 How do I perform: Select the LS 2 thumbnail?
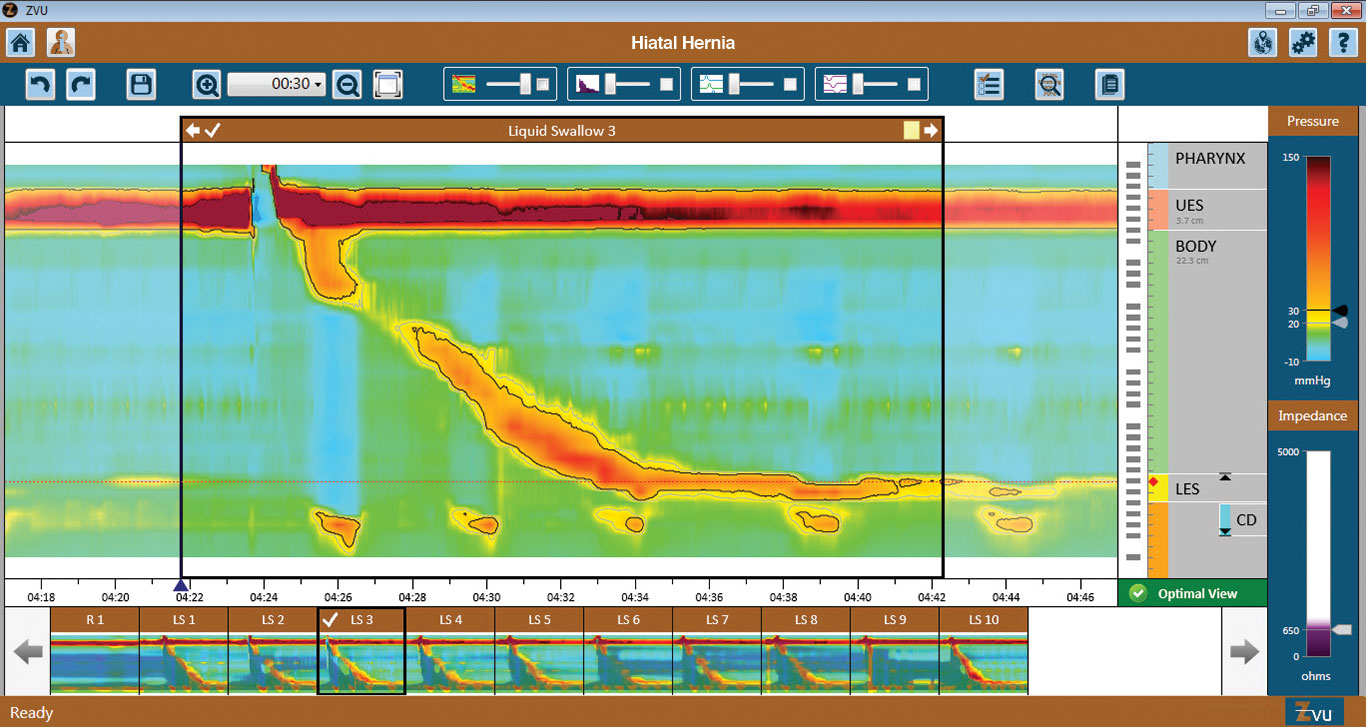pos(273,651)
